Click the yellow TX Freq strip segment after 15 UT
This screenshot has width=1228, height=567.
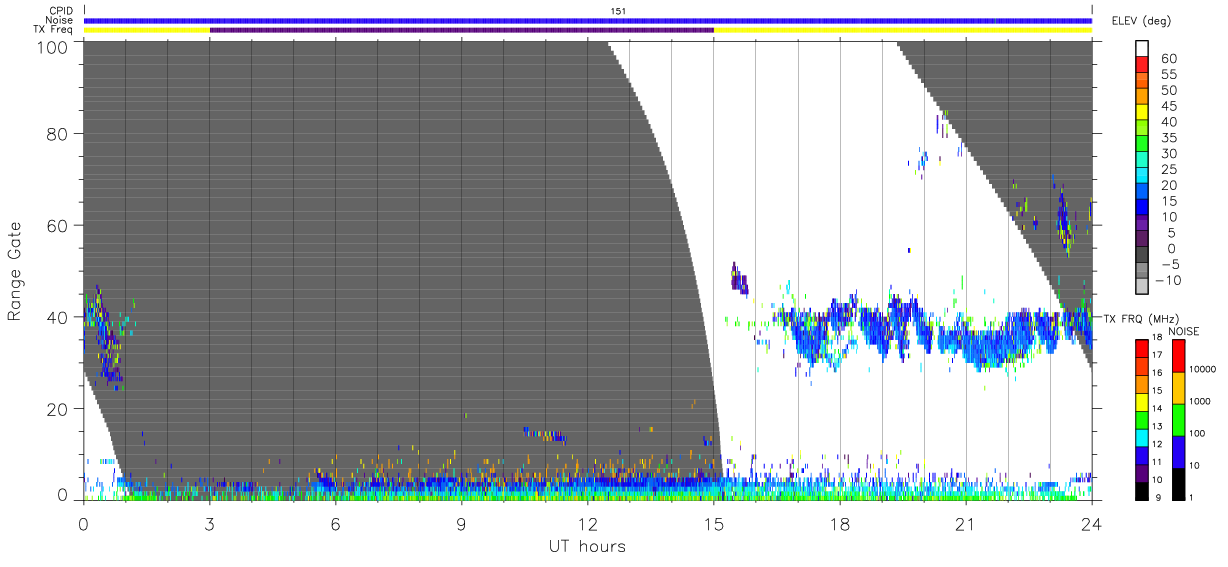coord(903,30)
